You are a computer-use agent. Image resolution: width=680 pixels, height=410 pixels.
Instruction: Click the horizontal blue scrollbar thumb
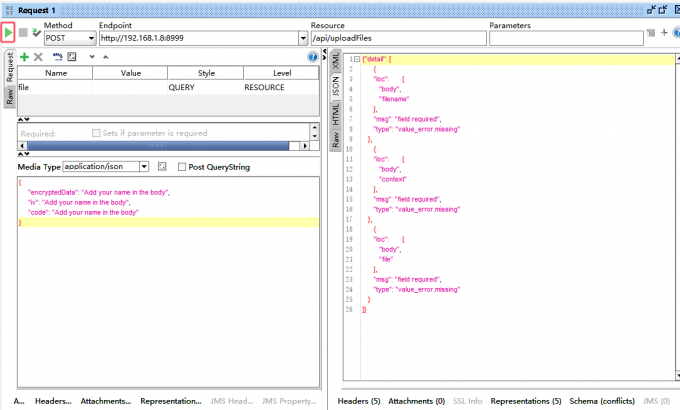click(158, 146)
